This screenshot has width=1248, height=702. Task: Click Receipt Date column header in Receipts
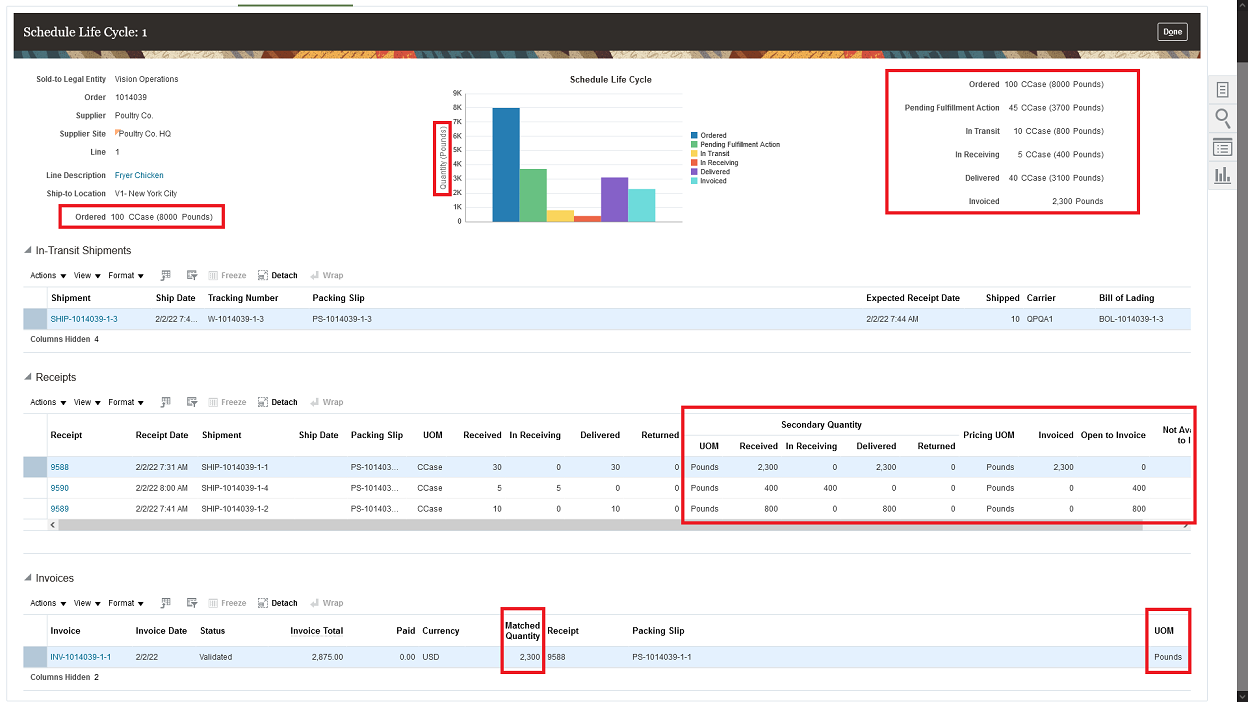coord(162,435)
